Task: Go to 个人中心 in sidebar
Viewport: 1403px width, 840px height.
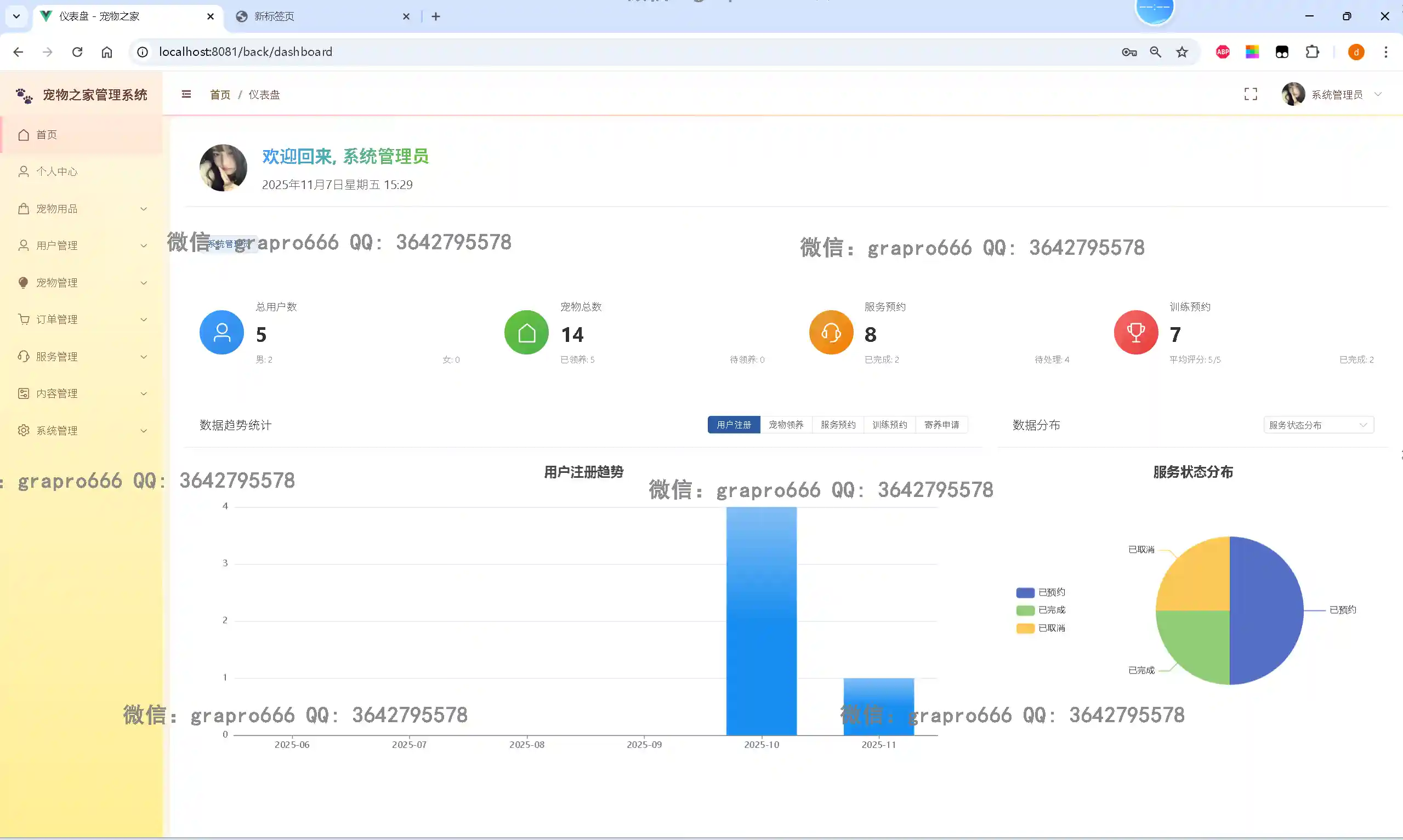Action: [x=56, y=172]
